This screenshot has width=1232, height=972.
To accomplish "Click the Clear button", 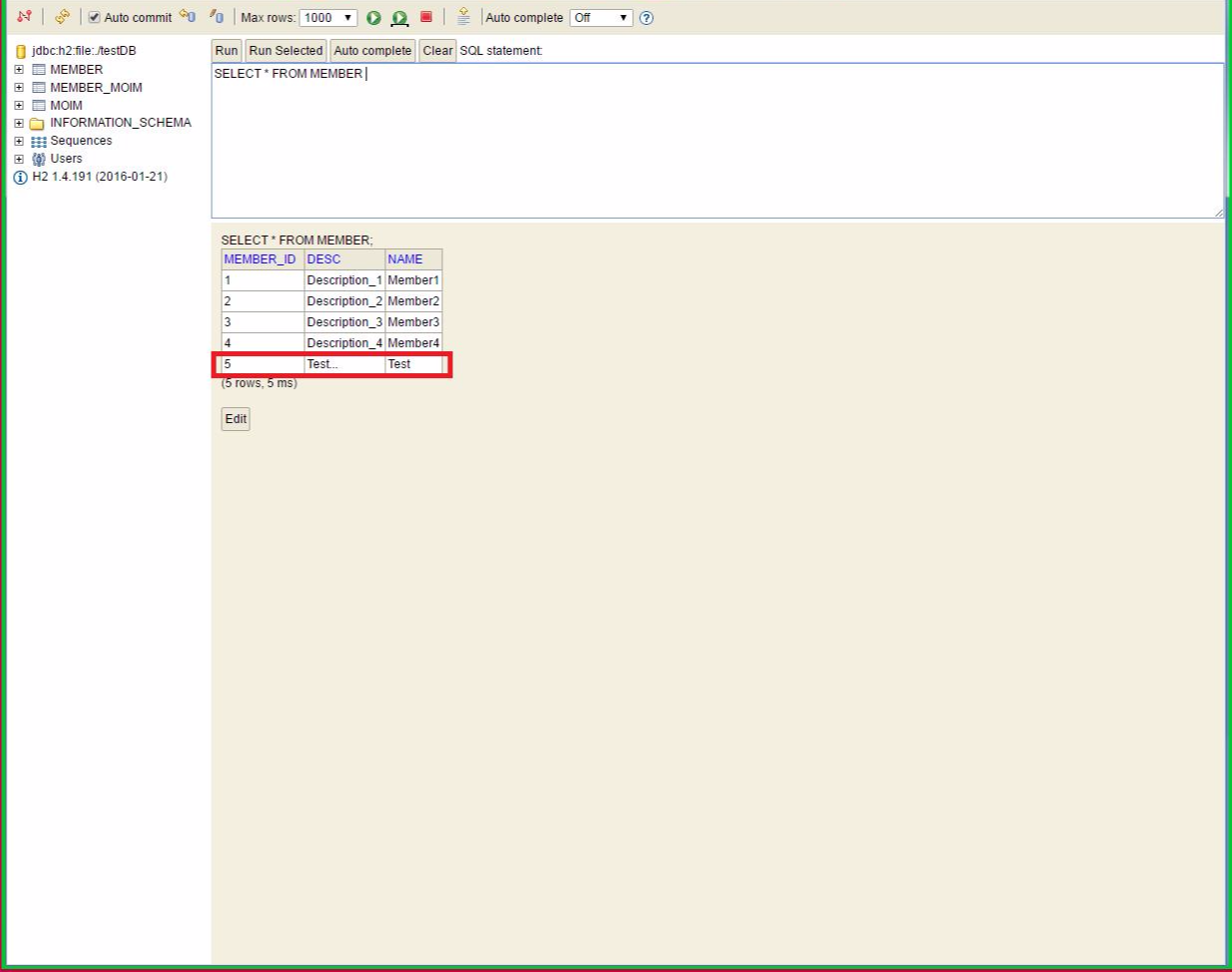I will 437,51.
